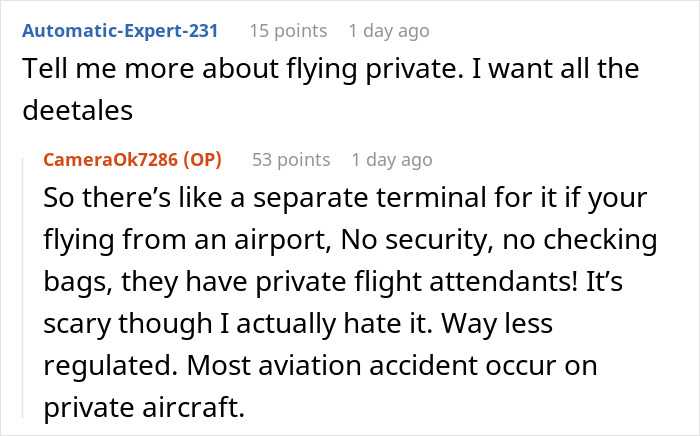The width and height of the screenshot is (700, 436).
Task: Click the word "bags," in the reply
Action: (77, 284)
